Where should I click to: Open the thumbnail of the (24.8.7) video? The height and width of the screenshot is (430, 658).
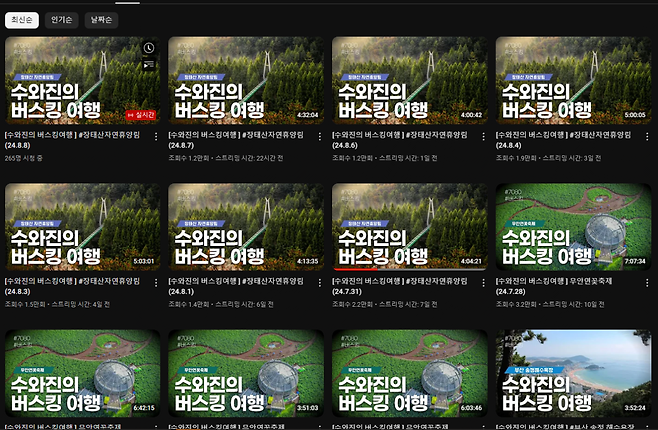246,80
